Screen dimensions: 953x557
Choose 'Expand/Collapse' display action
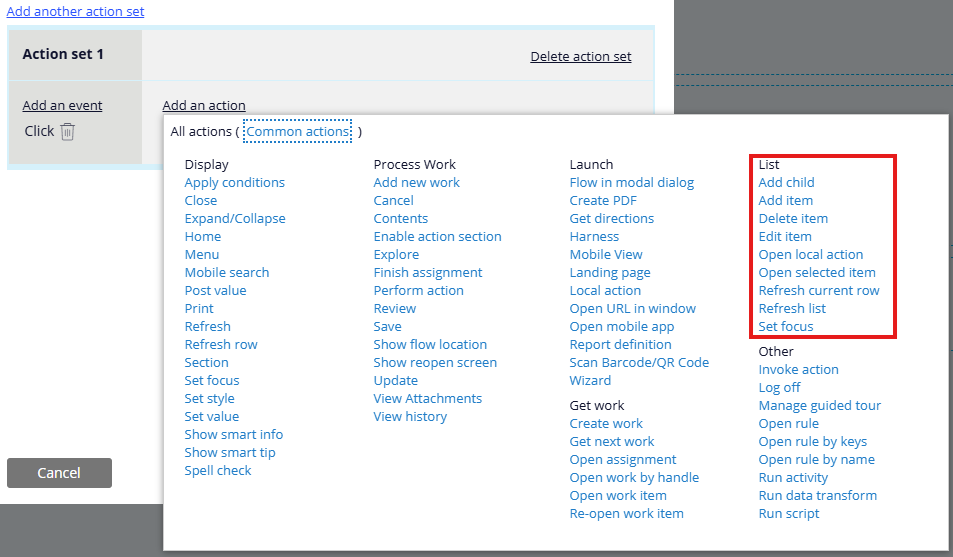(234, 218)
